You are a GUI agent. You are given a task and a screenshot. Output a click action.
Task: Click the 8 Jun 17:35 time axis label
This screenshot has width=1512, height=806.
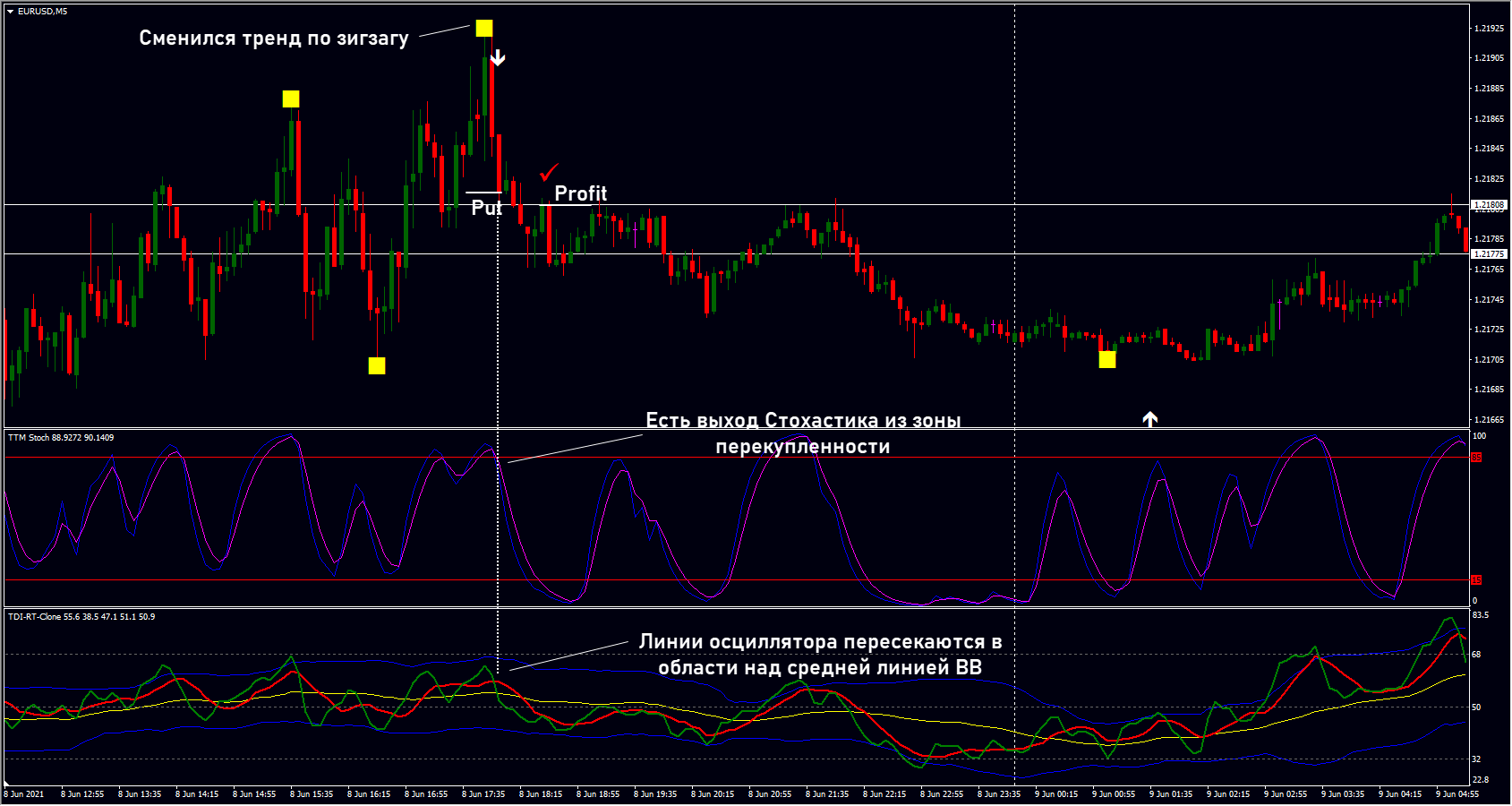[483, 794]
